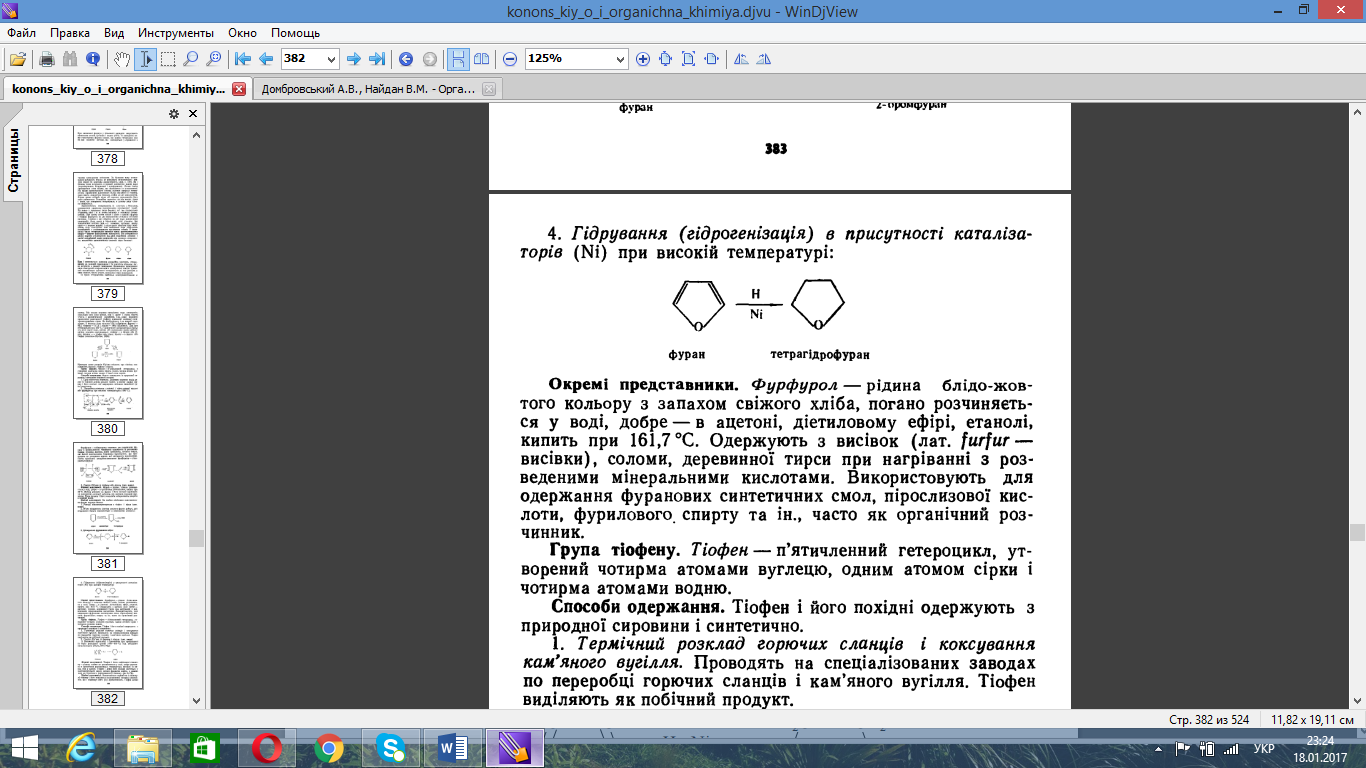Open Find with the binoculars icon
The image size is (1366, 768).
coord(70,59)
